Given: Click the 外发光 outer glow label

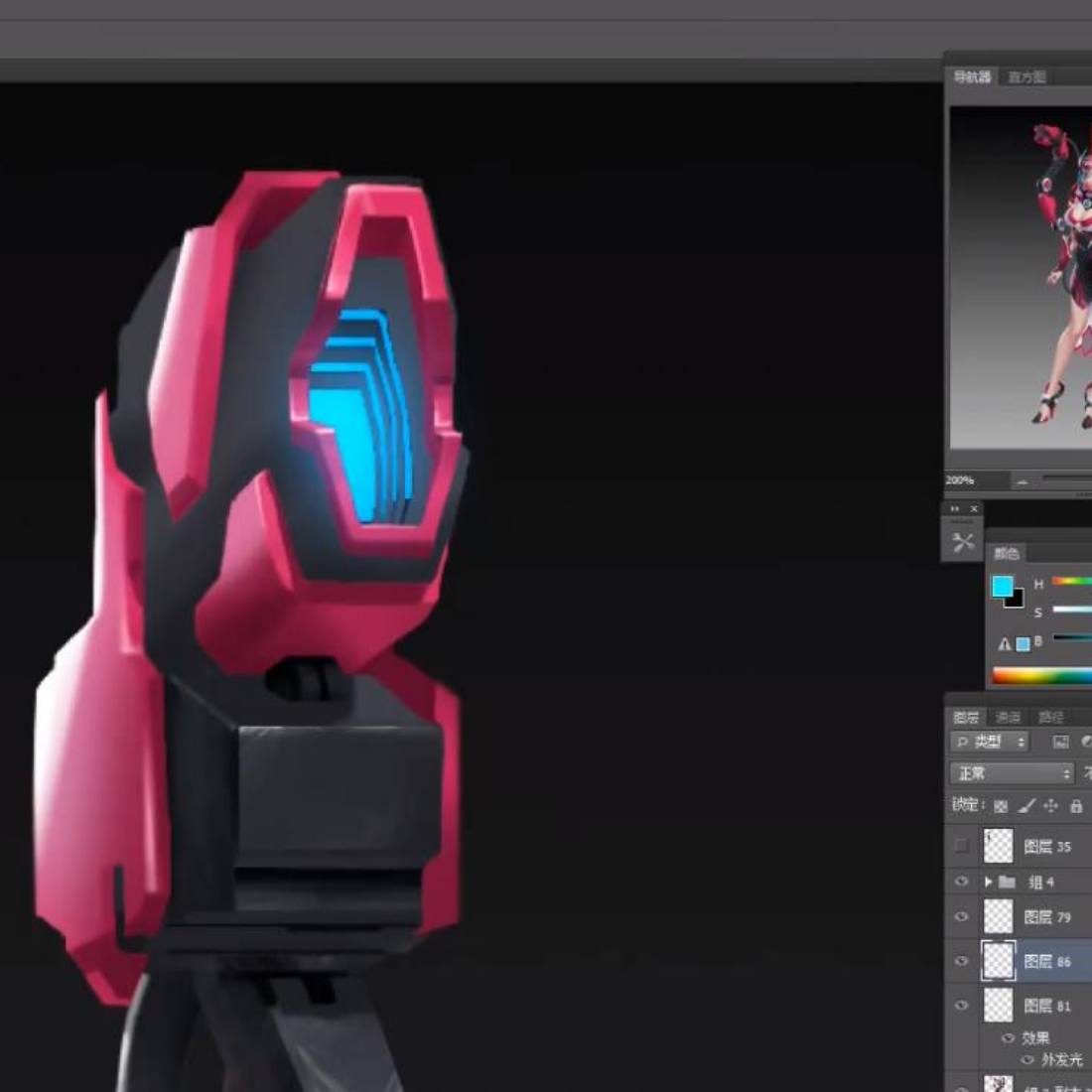Looking at the screenshot, I should click(x=1061, y=1060).
